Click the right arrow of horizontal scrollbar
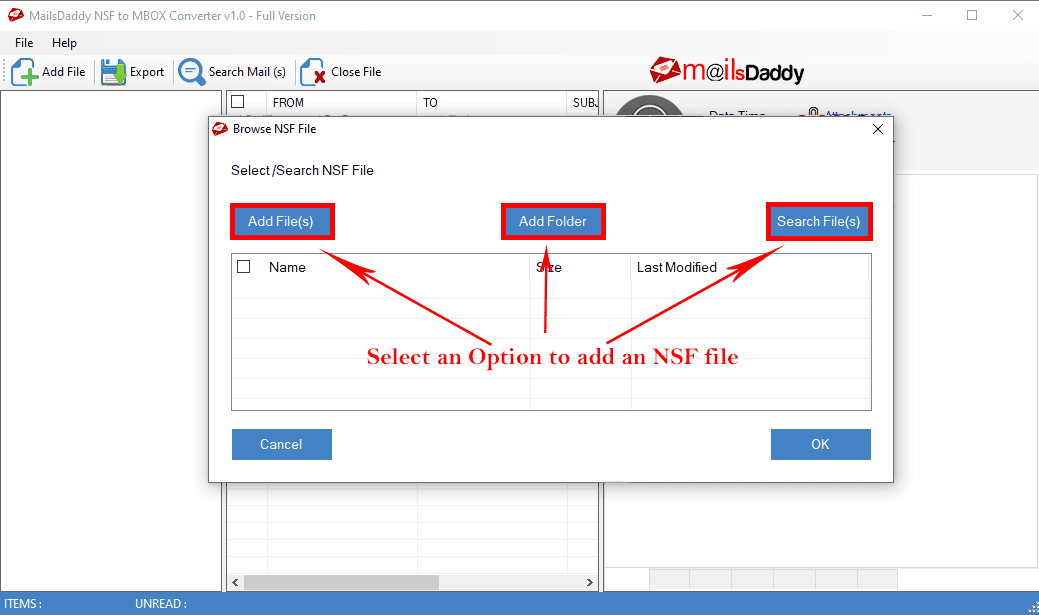 [x=590, y=583]
